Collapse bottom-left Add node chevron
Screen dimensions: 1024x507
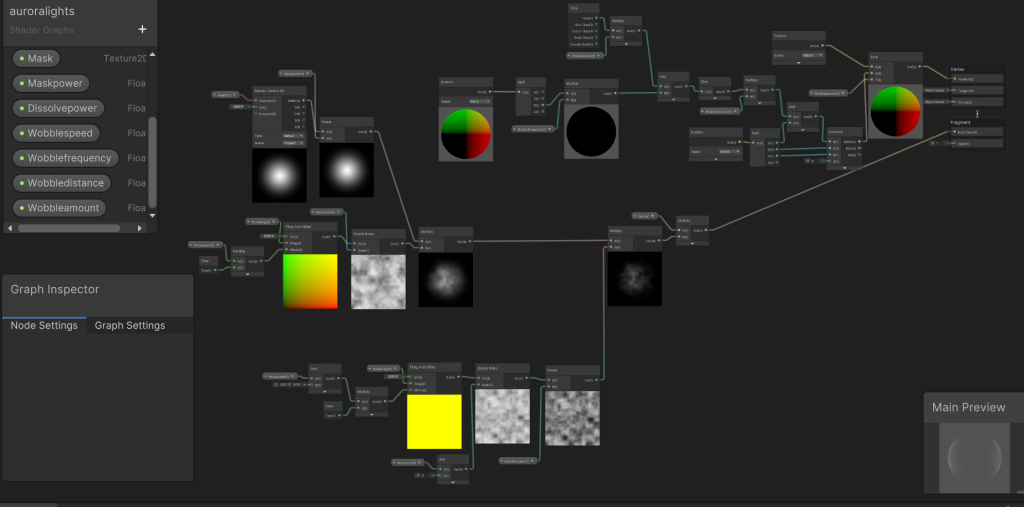click(x=325, y=391)
